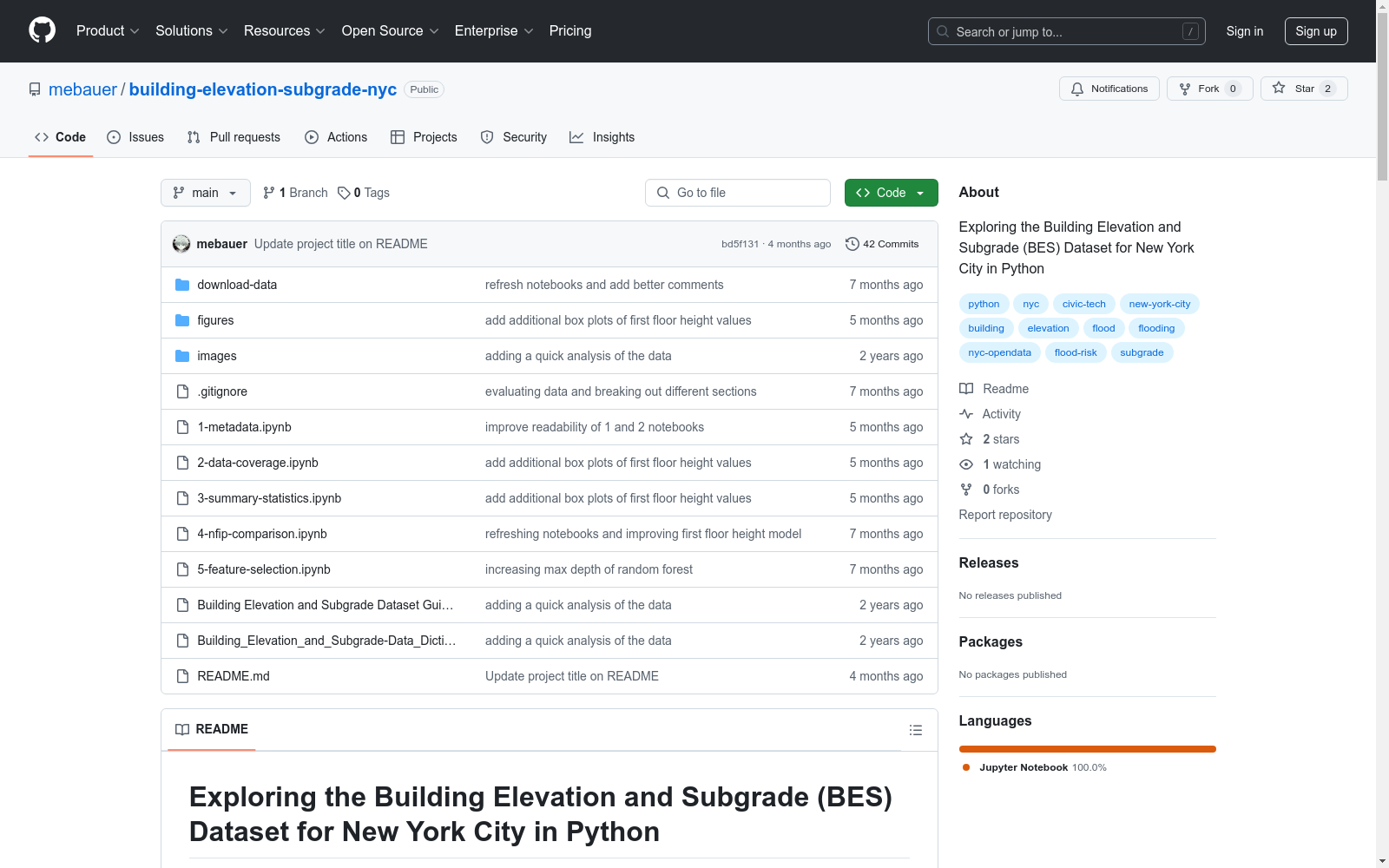Click the book icon beside Readme
The width and height of the screenshot is (1389, 868).
(966, 389)
